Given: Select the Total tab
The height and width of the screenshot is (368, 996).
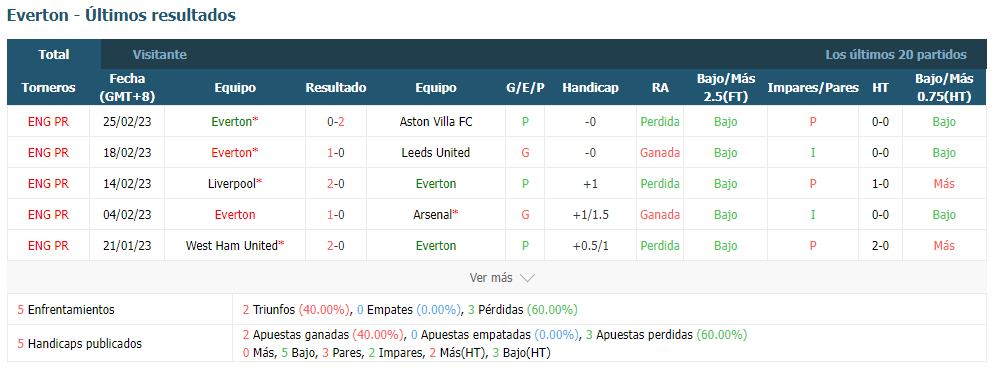Looking at the screenshot, I should coord(54,55).
